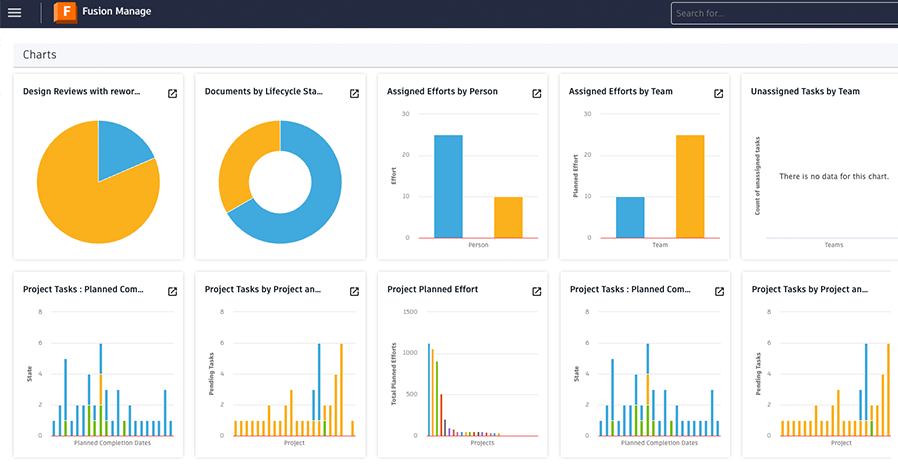The image size is (898, 468).
Task: Pop out the Design Reviews chart
Action: (x=172, y=93)
